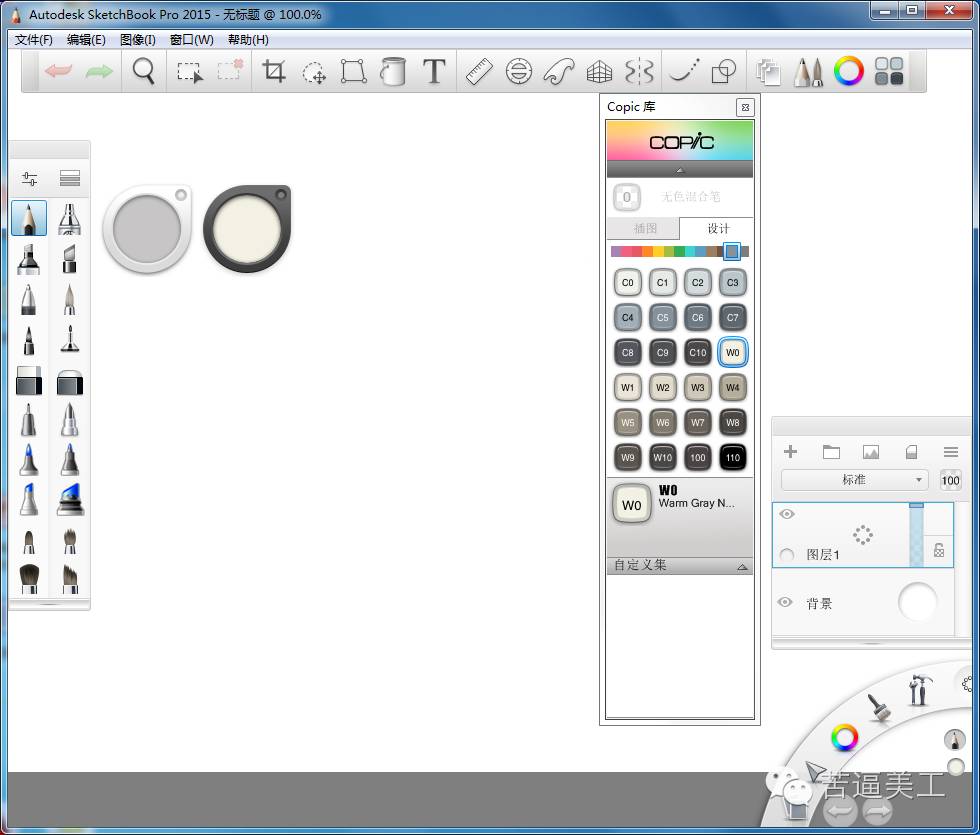Screen dimensions: 980x835
Task: Pick the C5 Copic color swatch
Action: (x=662, y=317)
